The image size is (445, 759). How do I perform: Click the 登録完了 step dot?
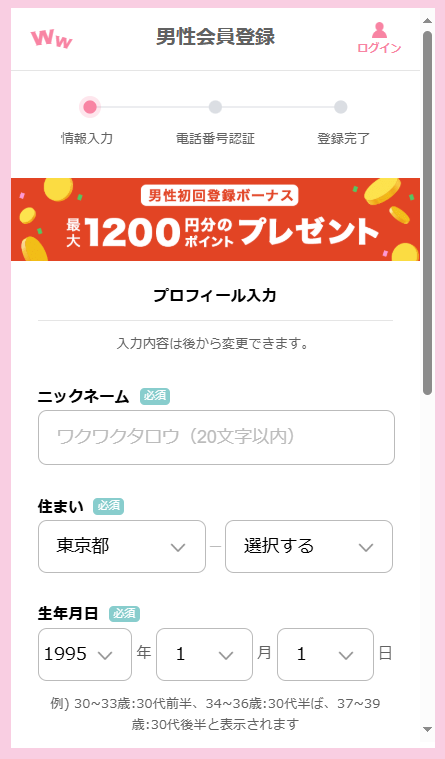pos(340,107)
